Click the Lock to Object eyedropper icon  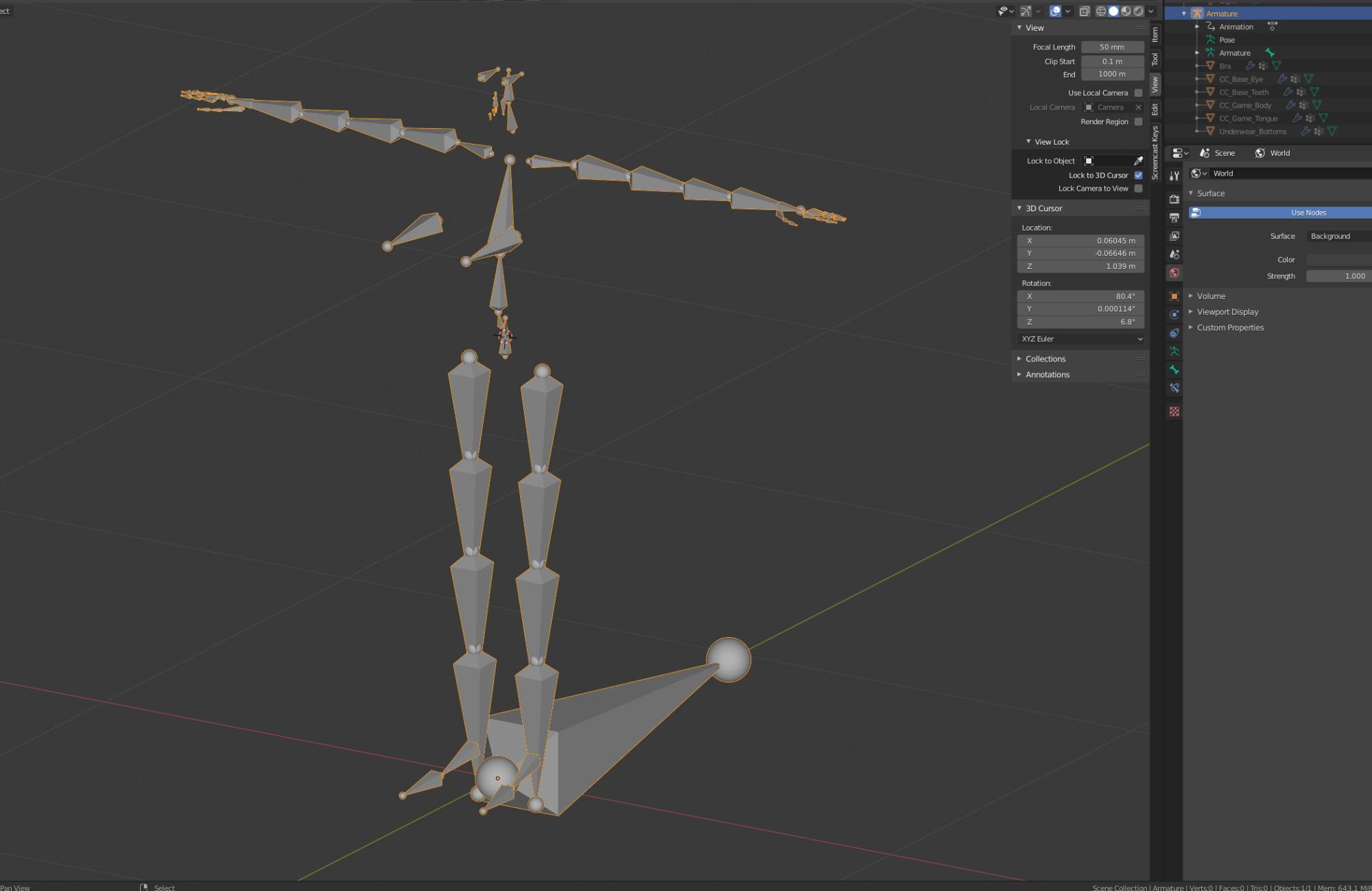click(x=1138, y=161)
